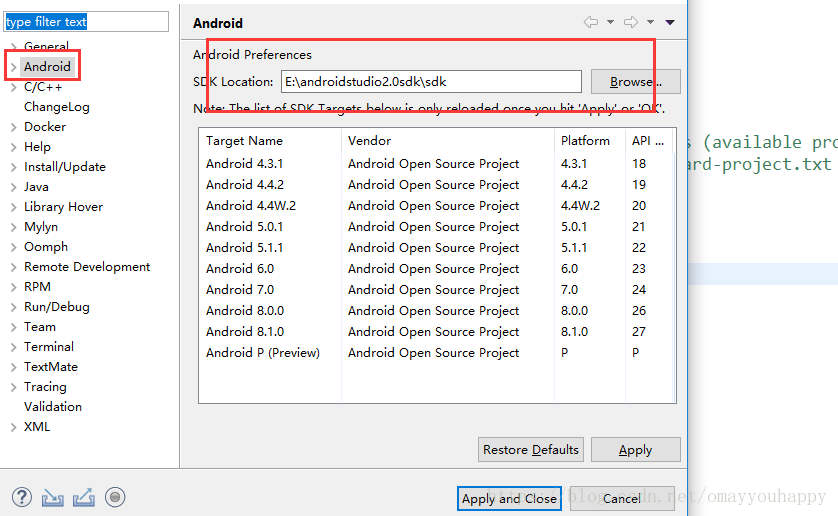
Task: Click the type filter text box
Action: [86, 21]
